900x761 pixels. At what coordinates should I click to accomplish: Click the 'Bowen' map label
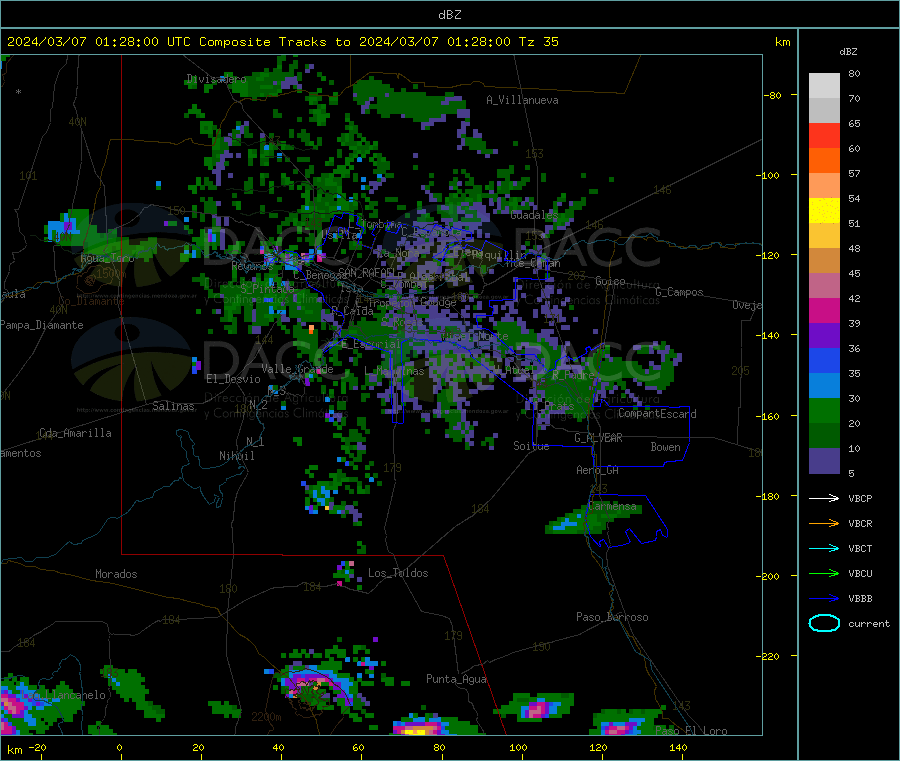coord(665,447)
